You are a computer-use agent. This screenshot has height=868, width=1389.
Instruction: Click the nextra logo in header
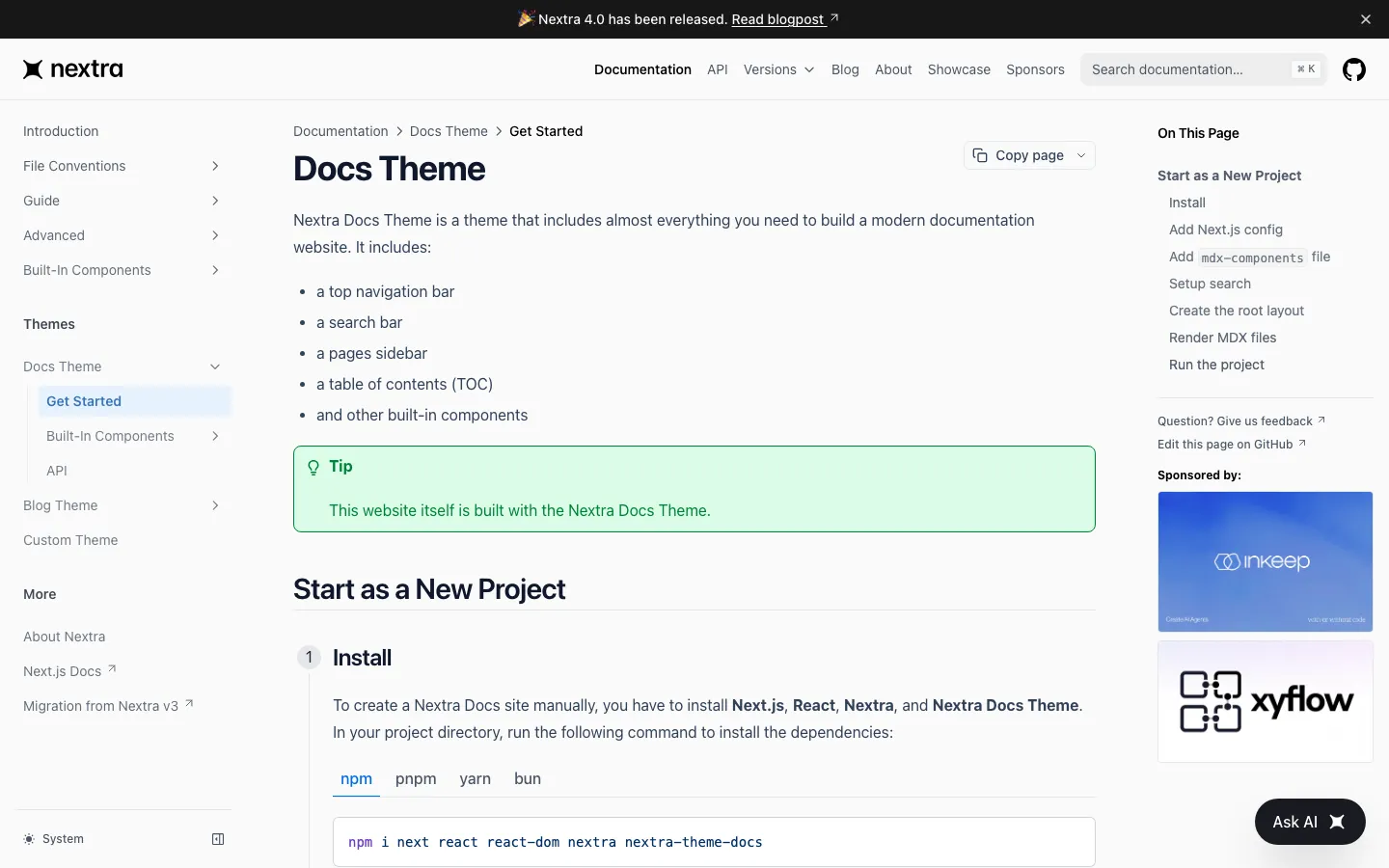click(x=73, y=69)
